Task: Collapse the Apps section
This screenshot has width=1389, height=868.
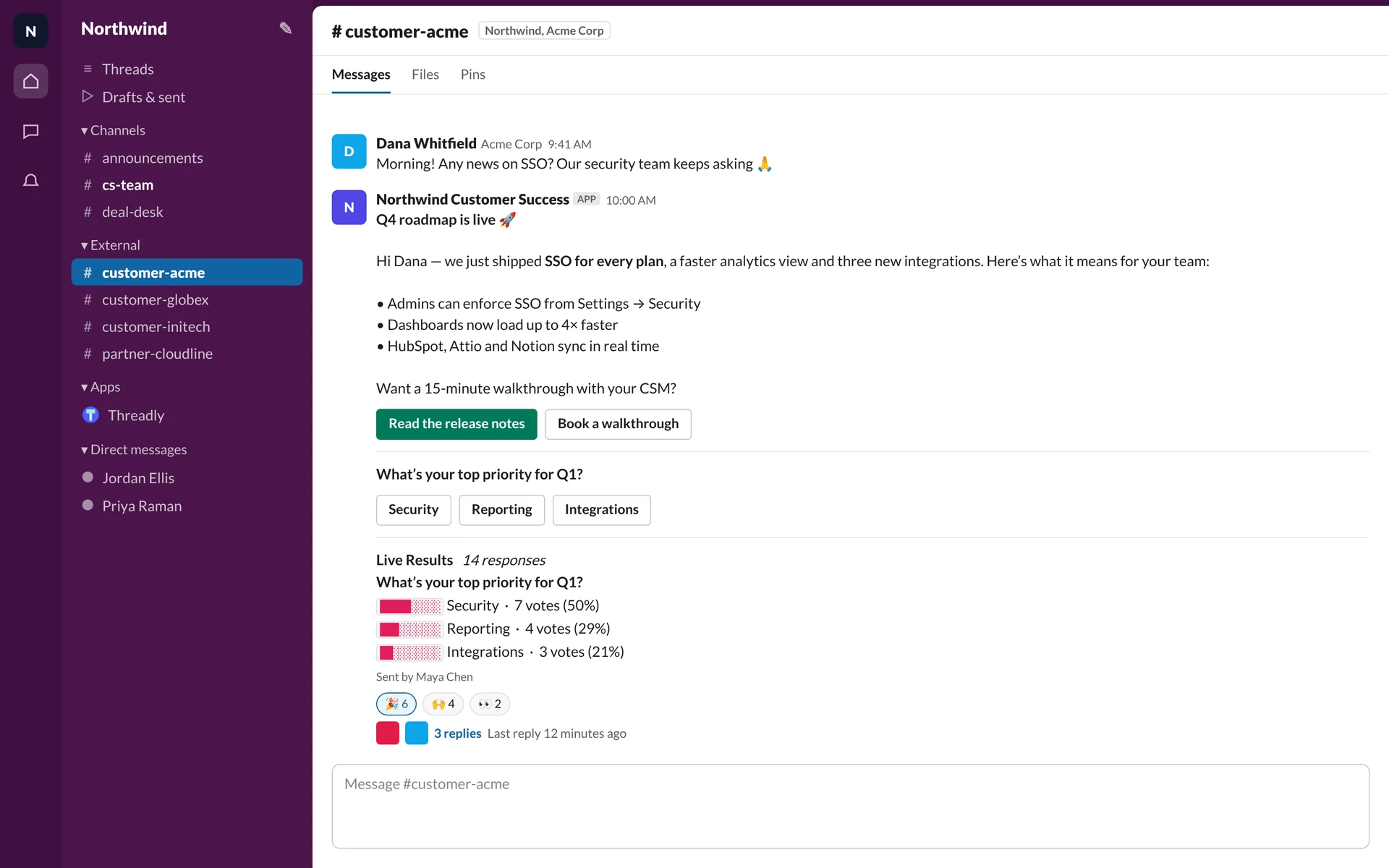Action: pos(101,387)
